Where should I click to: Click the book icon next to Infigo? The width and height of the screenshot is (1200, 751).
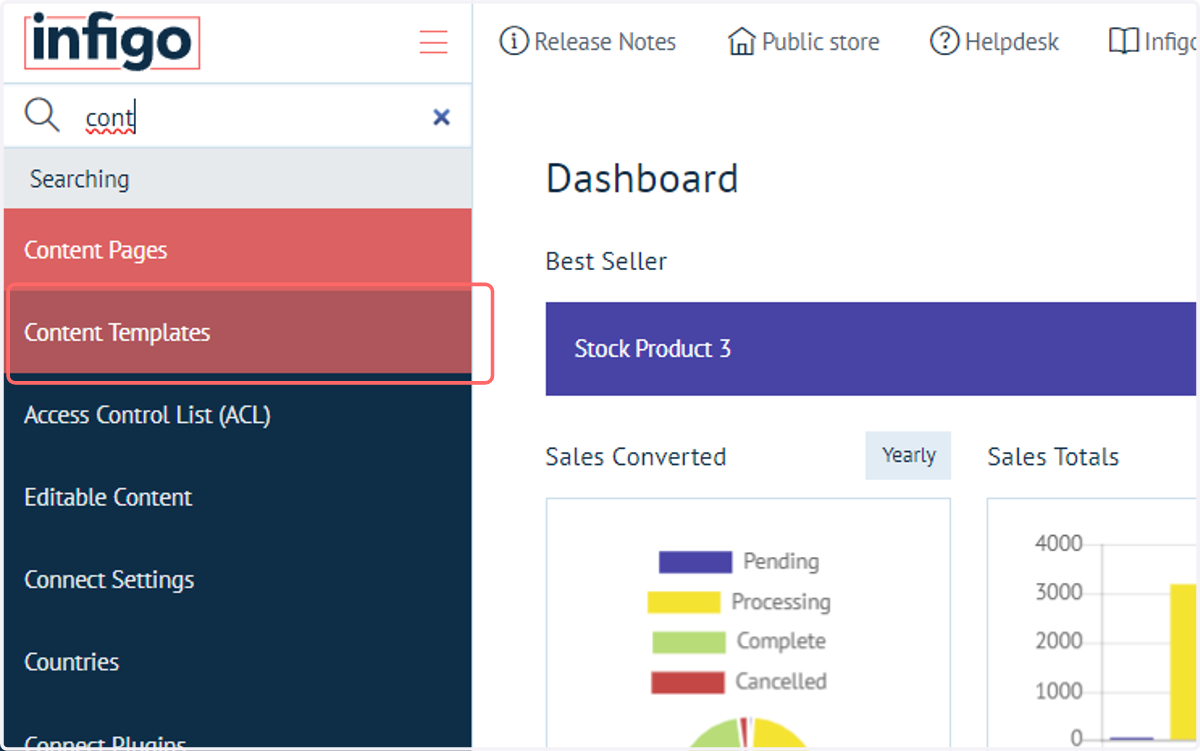click(x=1124, y=42)
